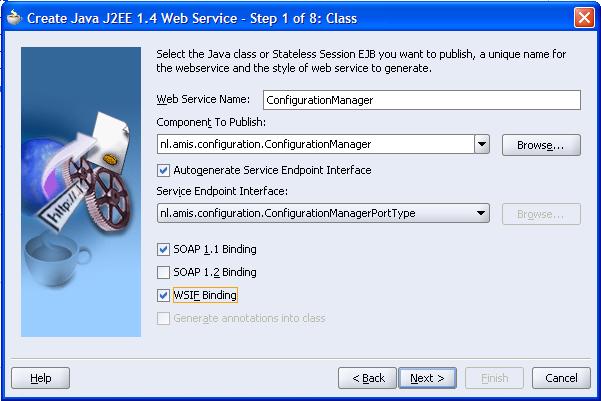Screen dimensions: 601x401
Task: Click the Java cup icon in title bar
Action: 14,18
